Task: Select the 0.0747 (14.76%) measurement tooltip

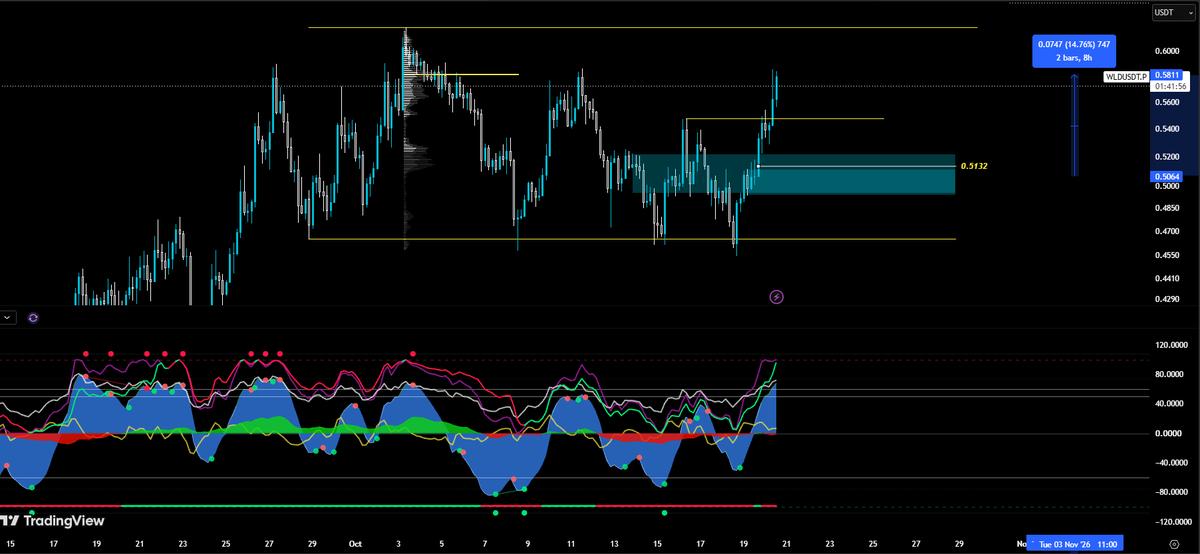Action: (x=1074, y=50)
